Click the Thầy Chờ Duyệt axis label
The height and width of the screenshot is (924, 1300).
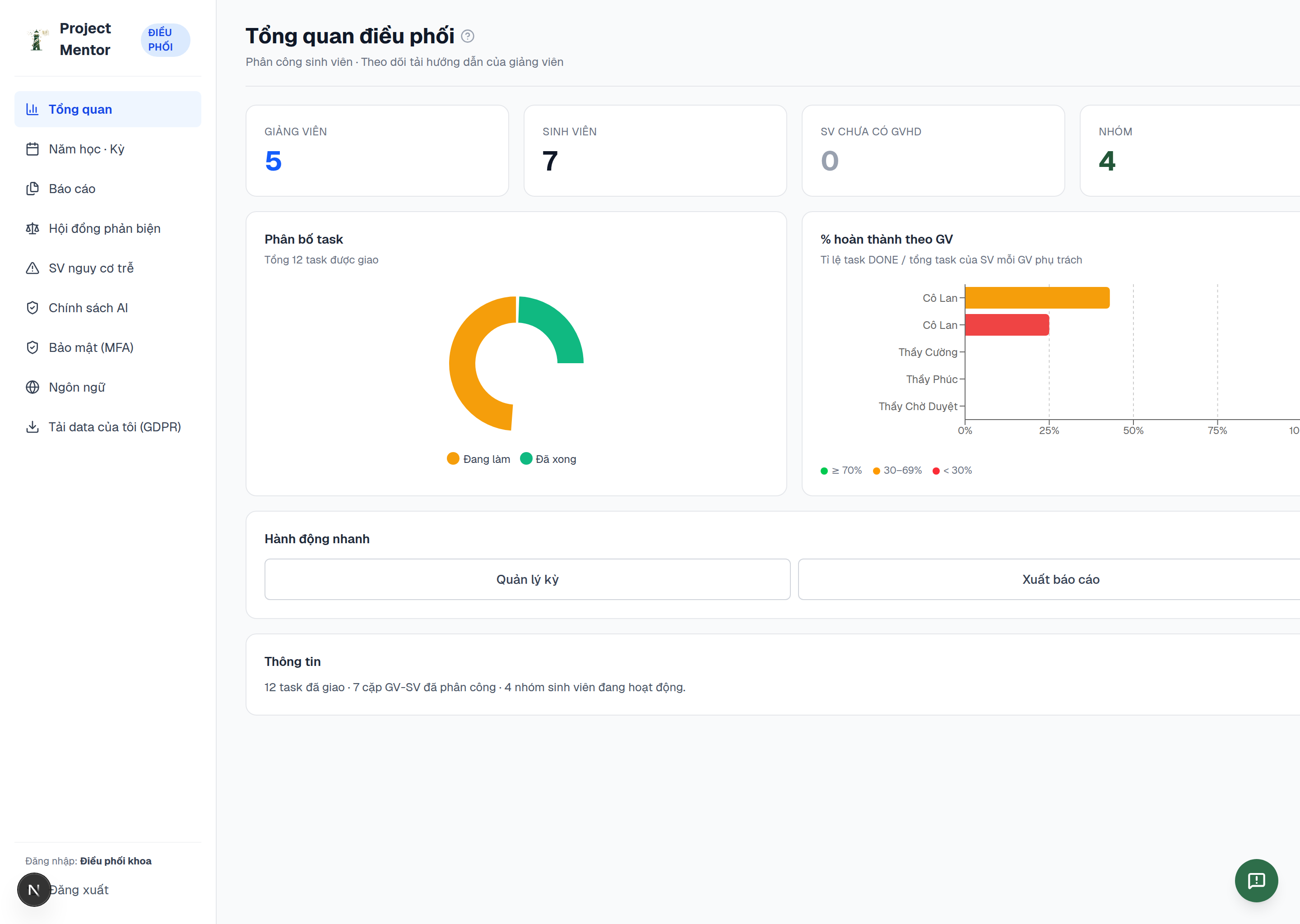918,406
